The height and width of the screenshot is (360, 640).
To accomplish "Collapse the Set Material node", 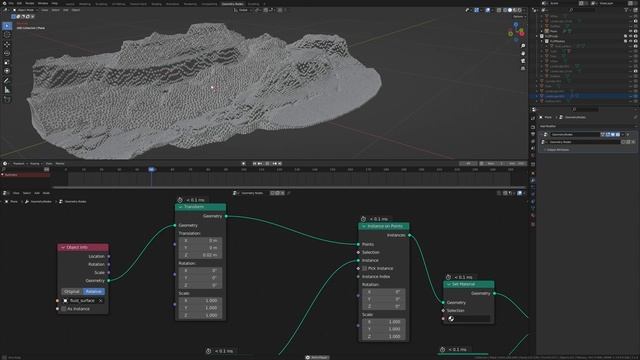I will coord(449,284).
